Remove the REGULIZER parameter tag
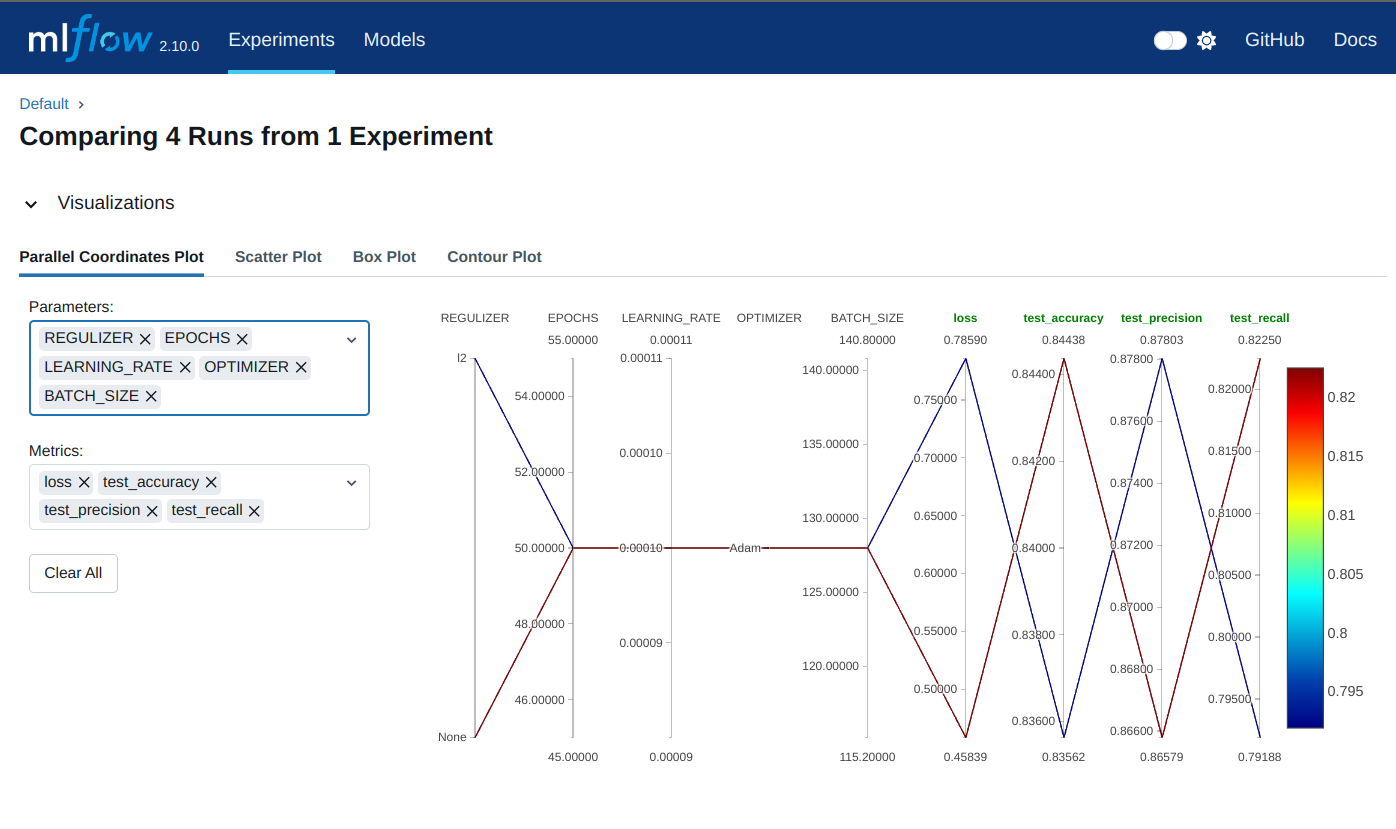The image size is (1396, 829). [145, 339]
